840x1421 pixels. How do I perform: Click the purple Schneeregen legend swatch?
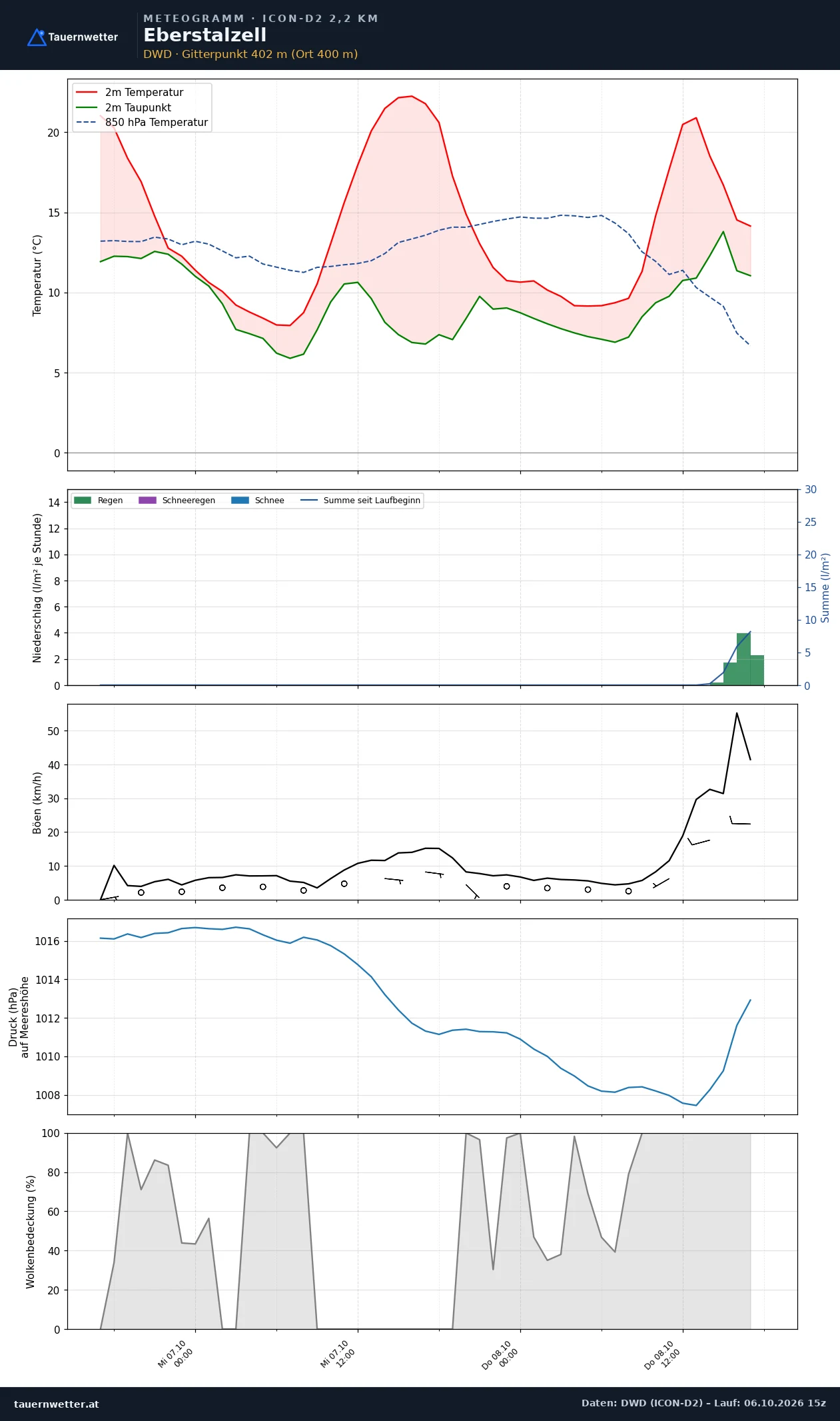(x=147, y=501)
